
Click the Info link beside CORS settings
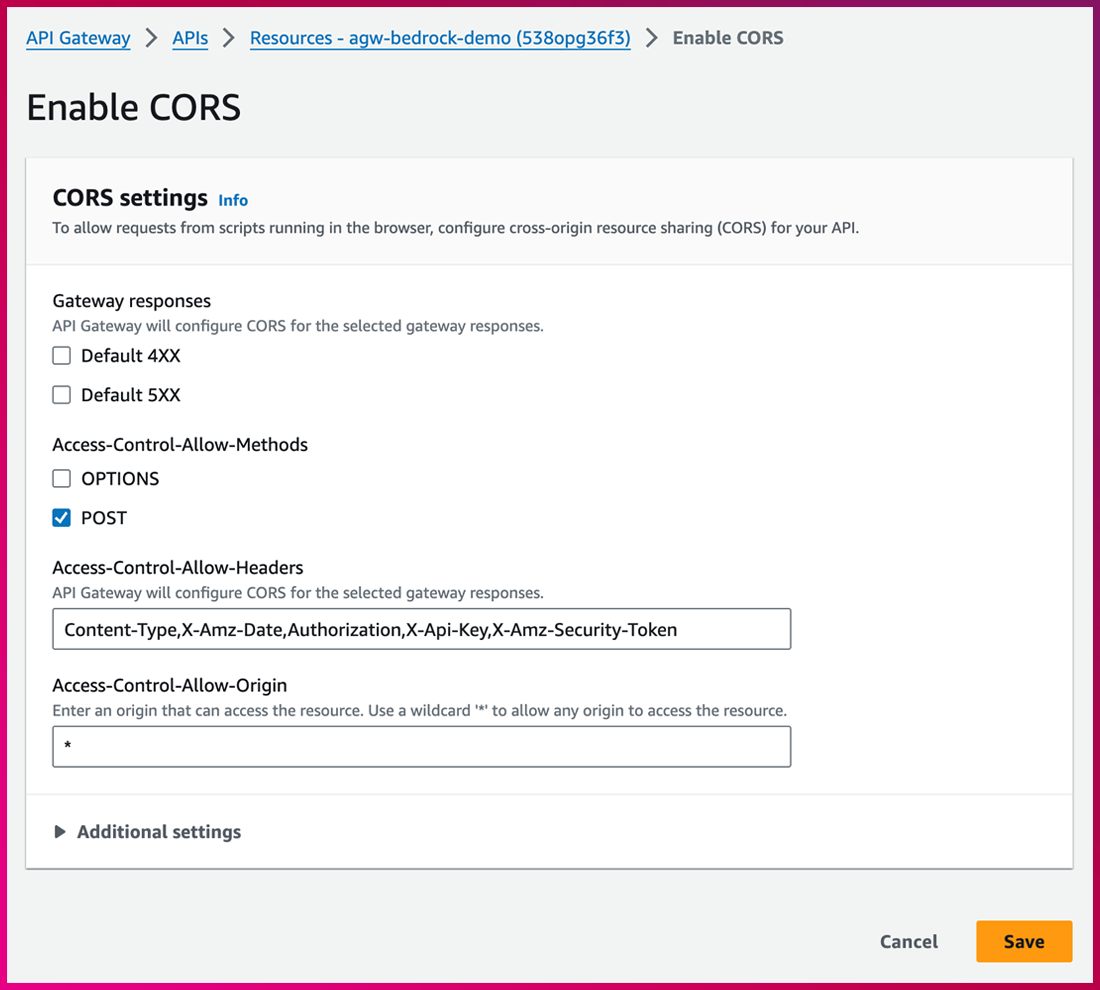coord(233,200)
